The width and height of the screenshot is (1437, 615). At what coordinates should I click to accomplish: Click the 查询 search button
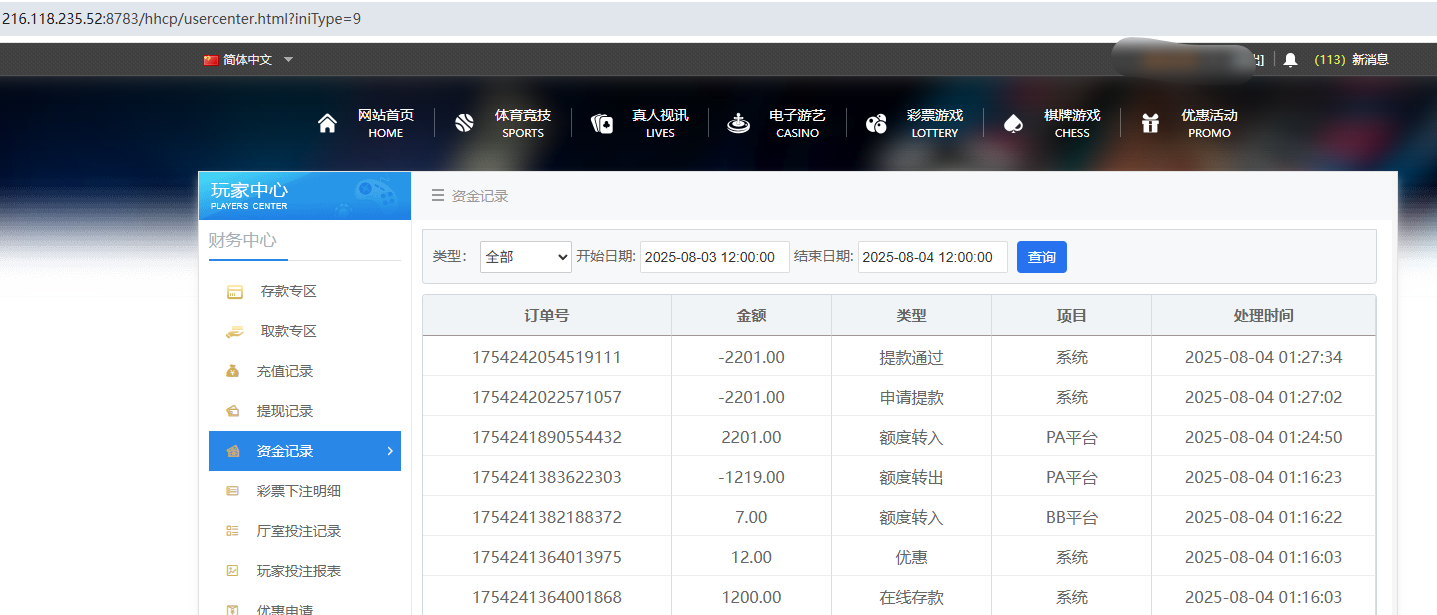pyautogui.click(x=1041, y=257)
